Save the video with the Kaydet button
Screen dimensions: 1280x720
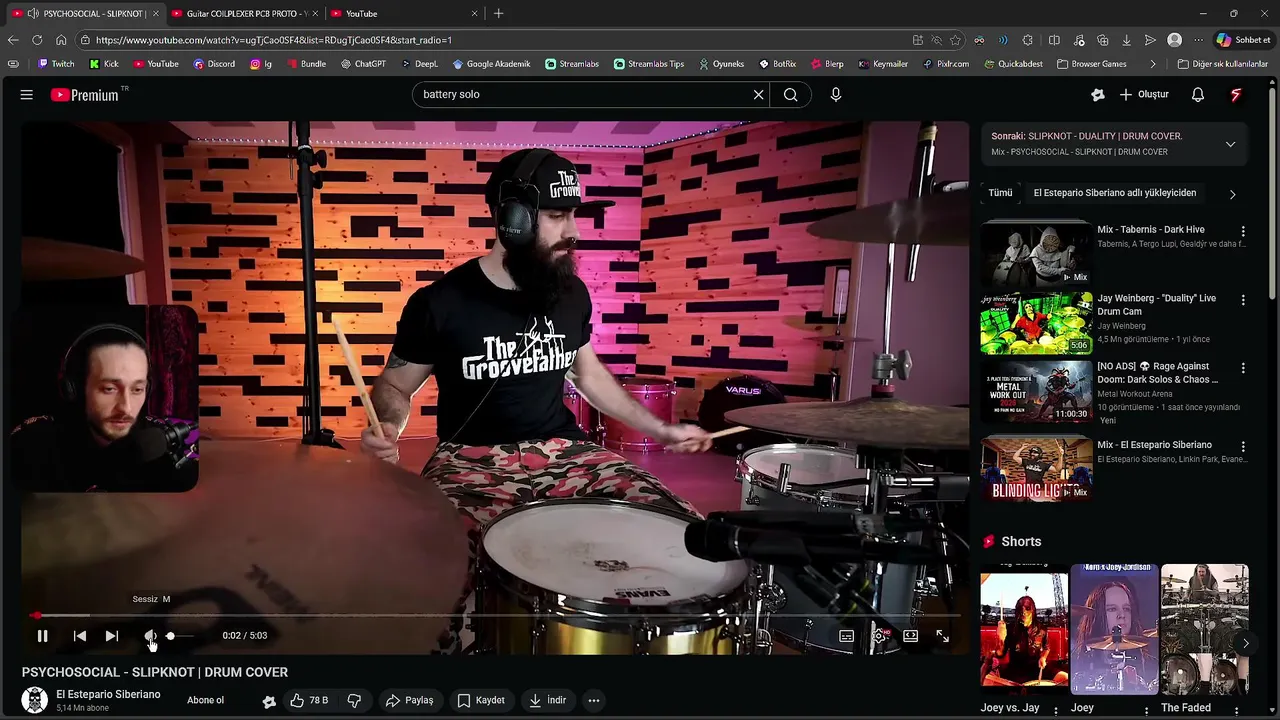pyautogui.click(x=481, y=701)
